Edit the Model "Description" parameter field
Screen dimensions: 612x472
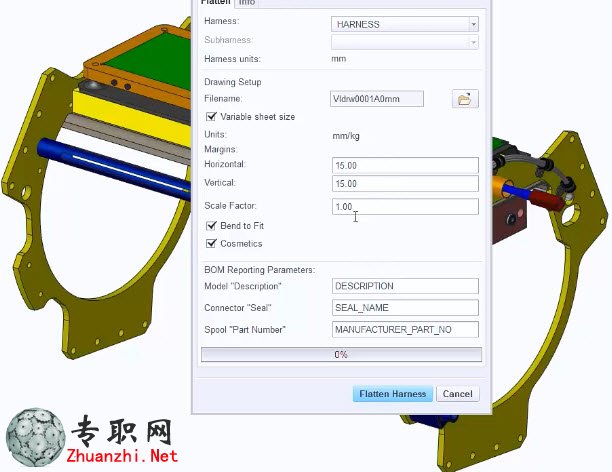[x=405, y=286]
